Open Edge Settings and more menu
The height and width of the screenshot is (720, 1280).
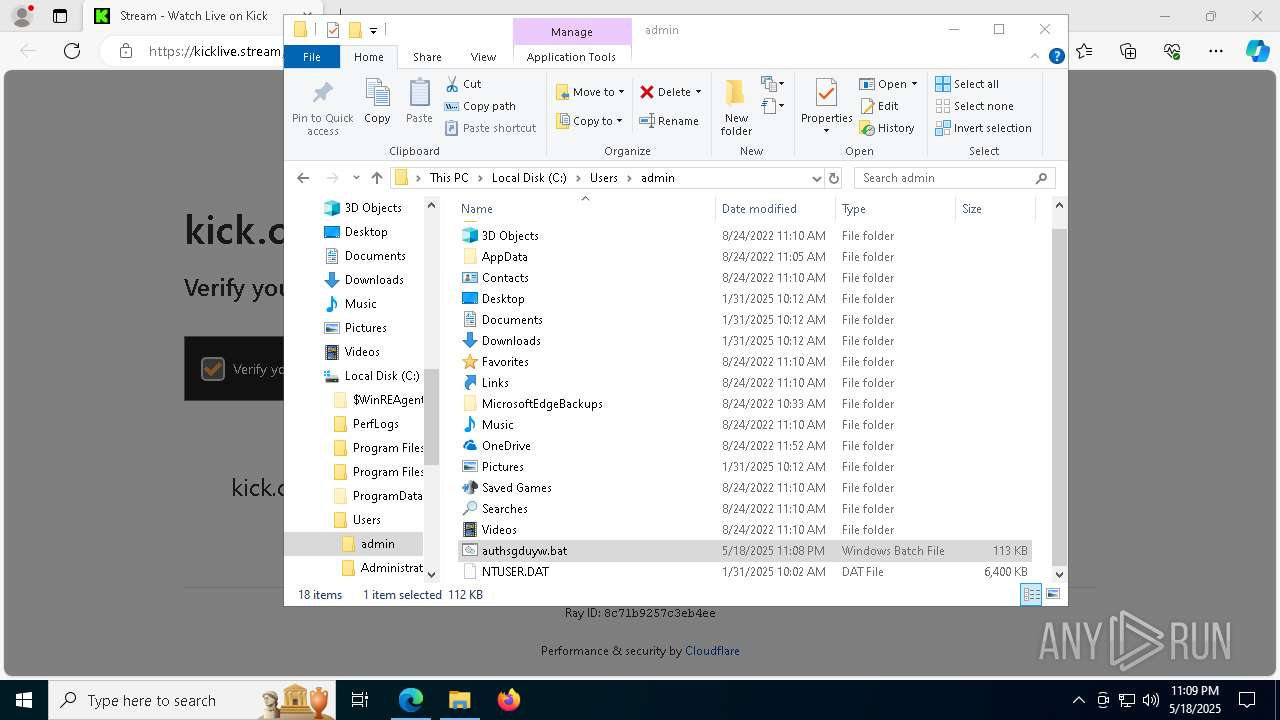point(1215,51)
